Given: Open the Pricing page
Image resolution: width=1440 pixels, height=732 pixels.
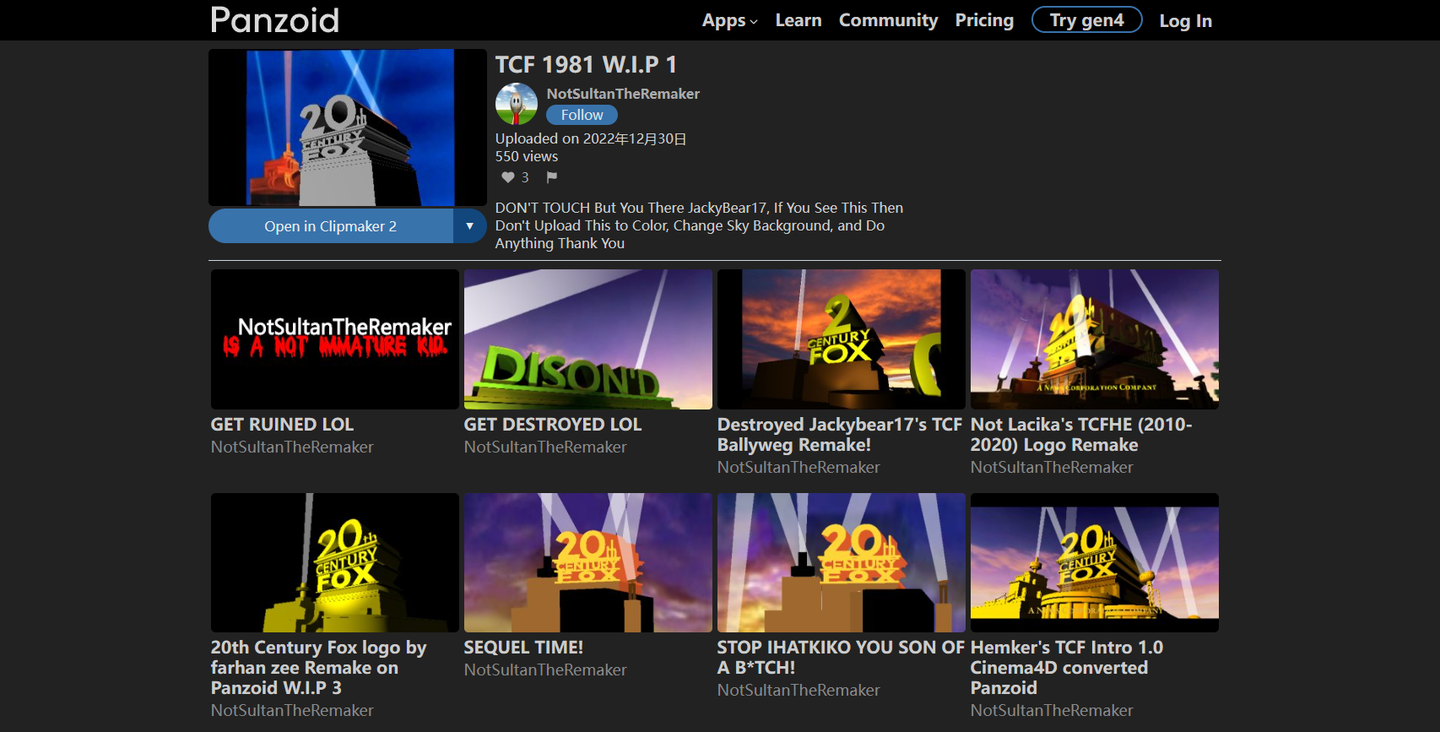Looking at the screenshot, I should pyautogui.click(x=984, y=20).
